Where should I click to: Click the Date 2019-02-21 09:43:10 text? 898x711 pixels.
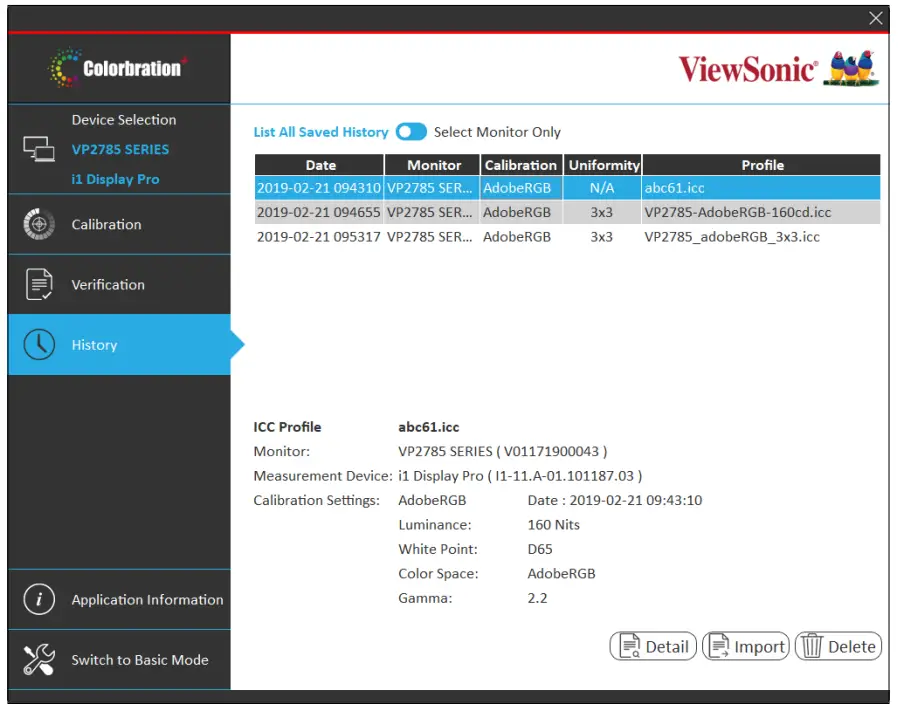coord(615,500)
